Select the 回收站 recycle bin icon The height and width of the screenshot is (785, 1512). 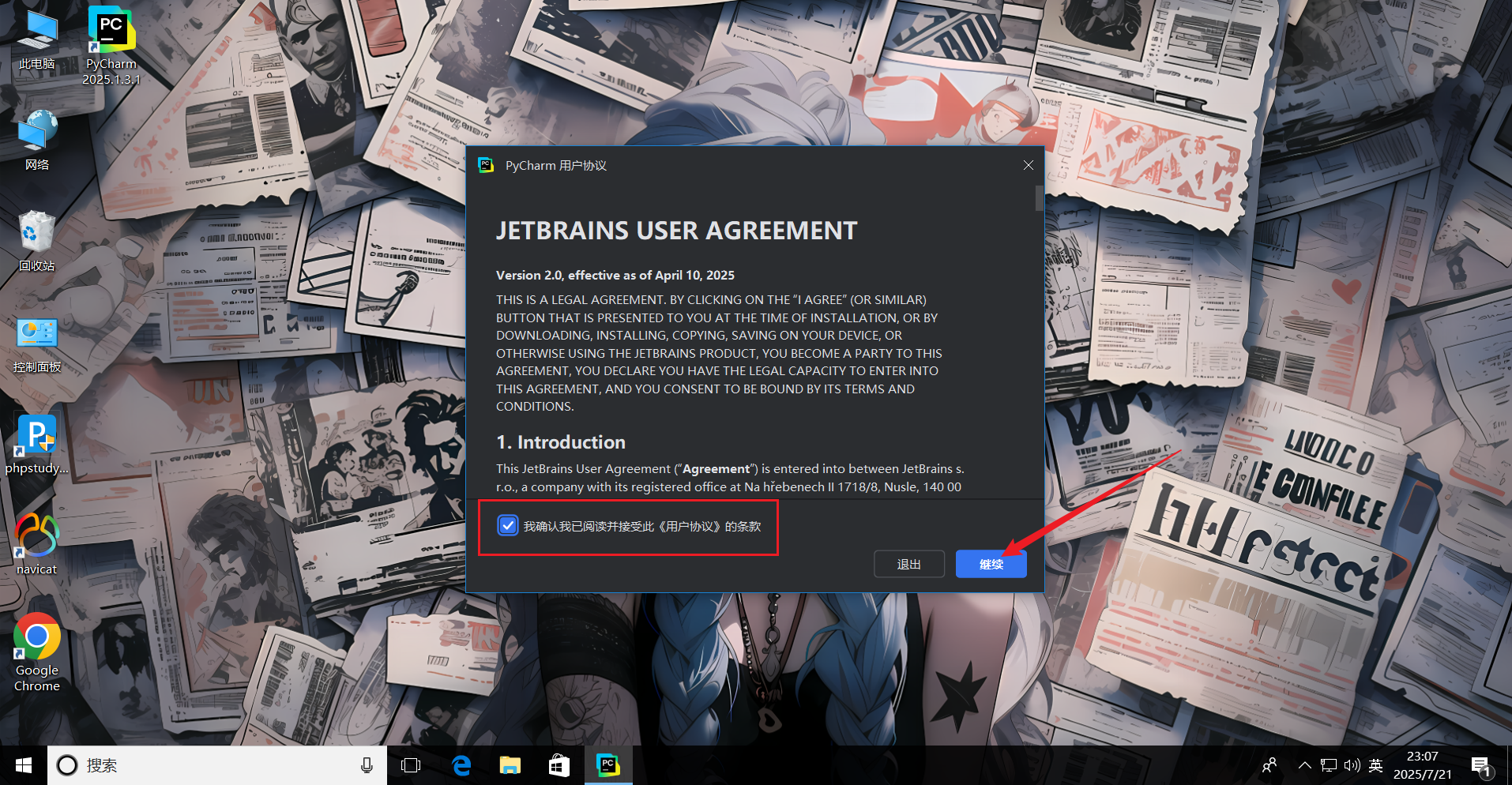tap(37, 241)
